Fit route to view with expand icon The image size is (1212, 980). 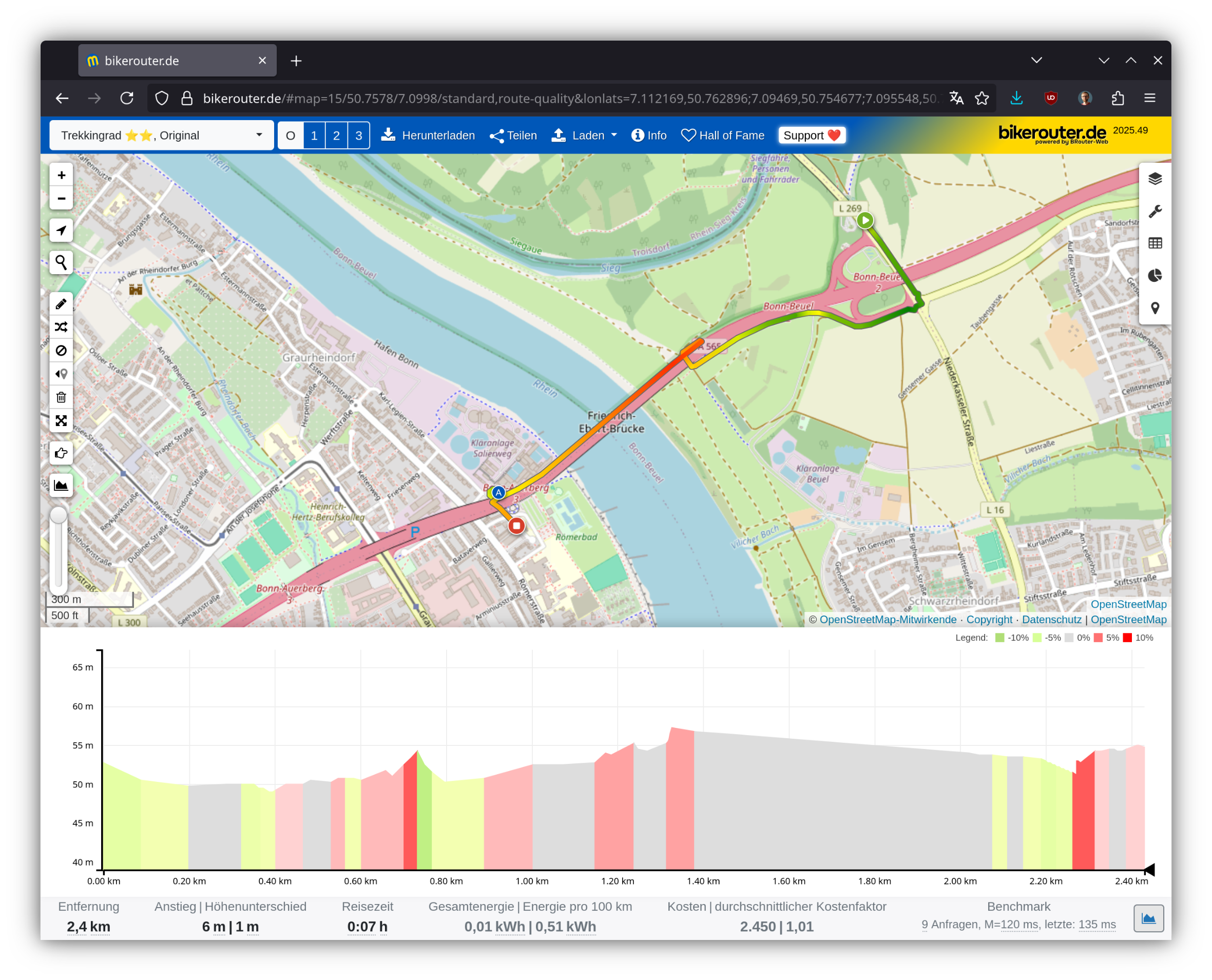click(x=61, y=421)
